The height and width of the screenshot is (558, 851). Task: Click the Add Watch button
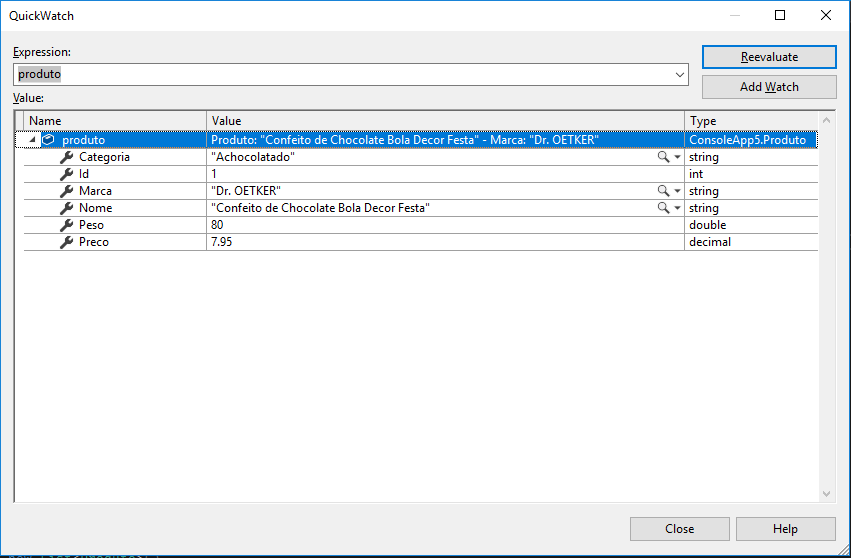click(769, 87)
